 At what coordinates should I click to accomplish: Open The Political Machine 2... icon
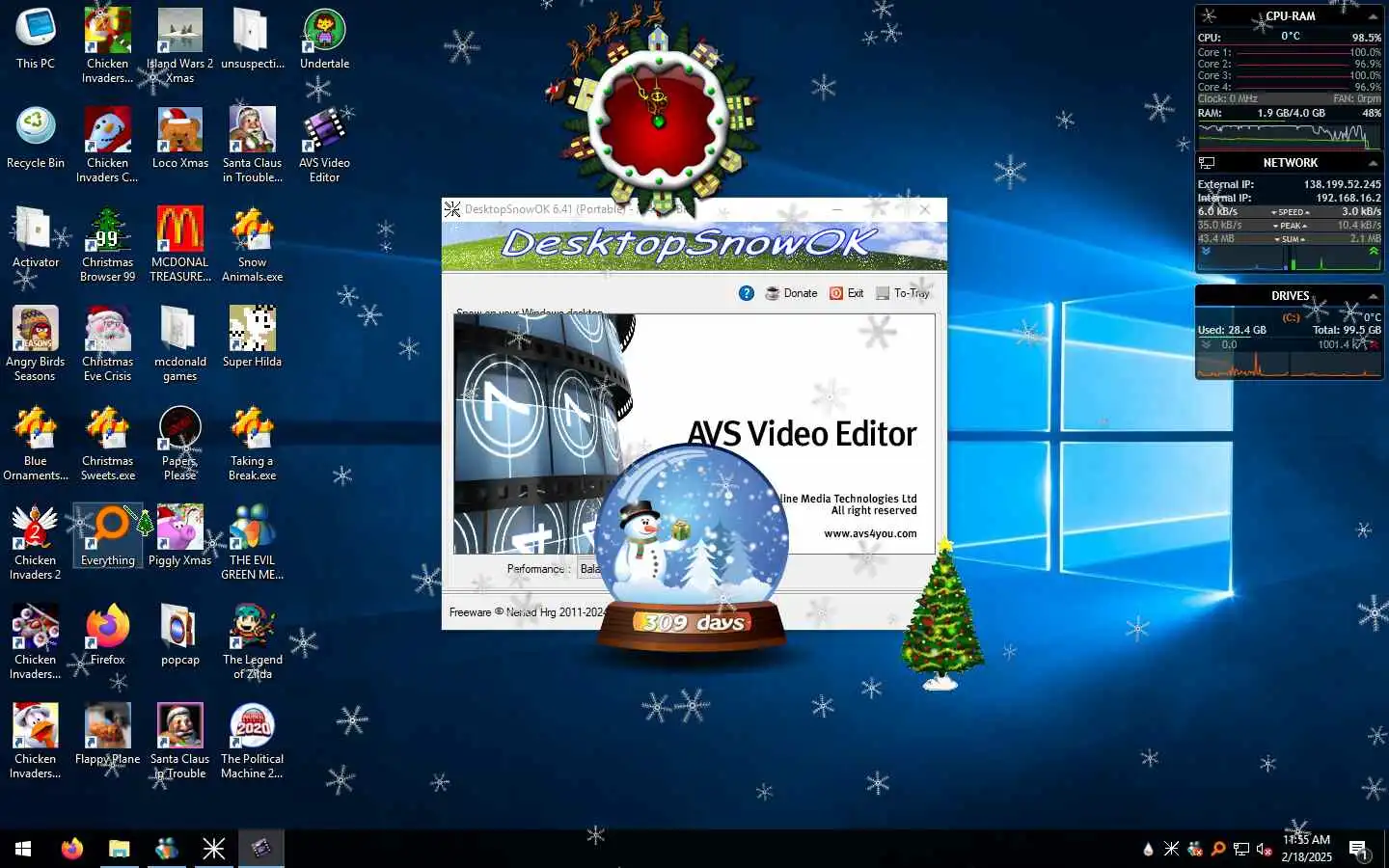(x=252, y=740)
